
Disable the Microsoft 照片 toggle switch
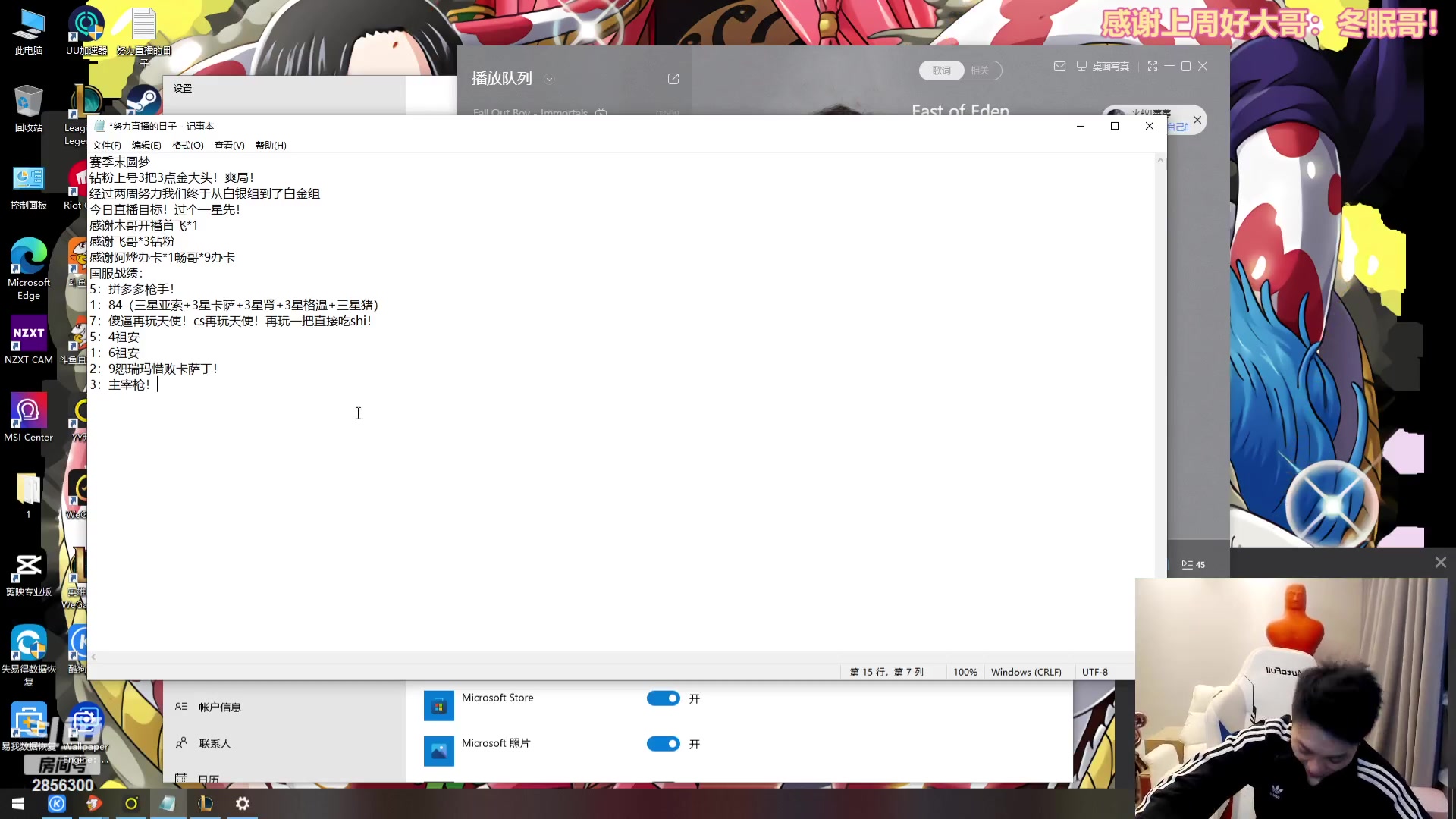[x=663, y=744]
